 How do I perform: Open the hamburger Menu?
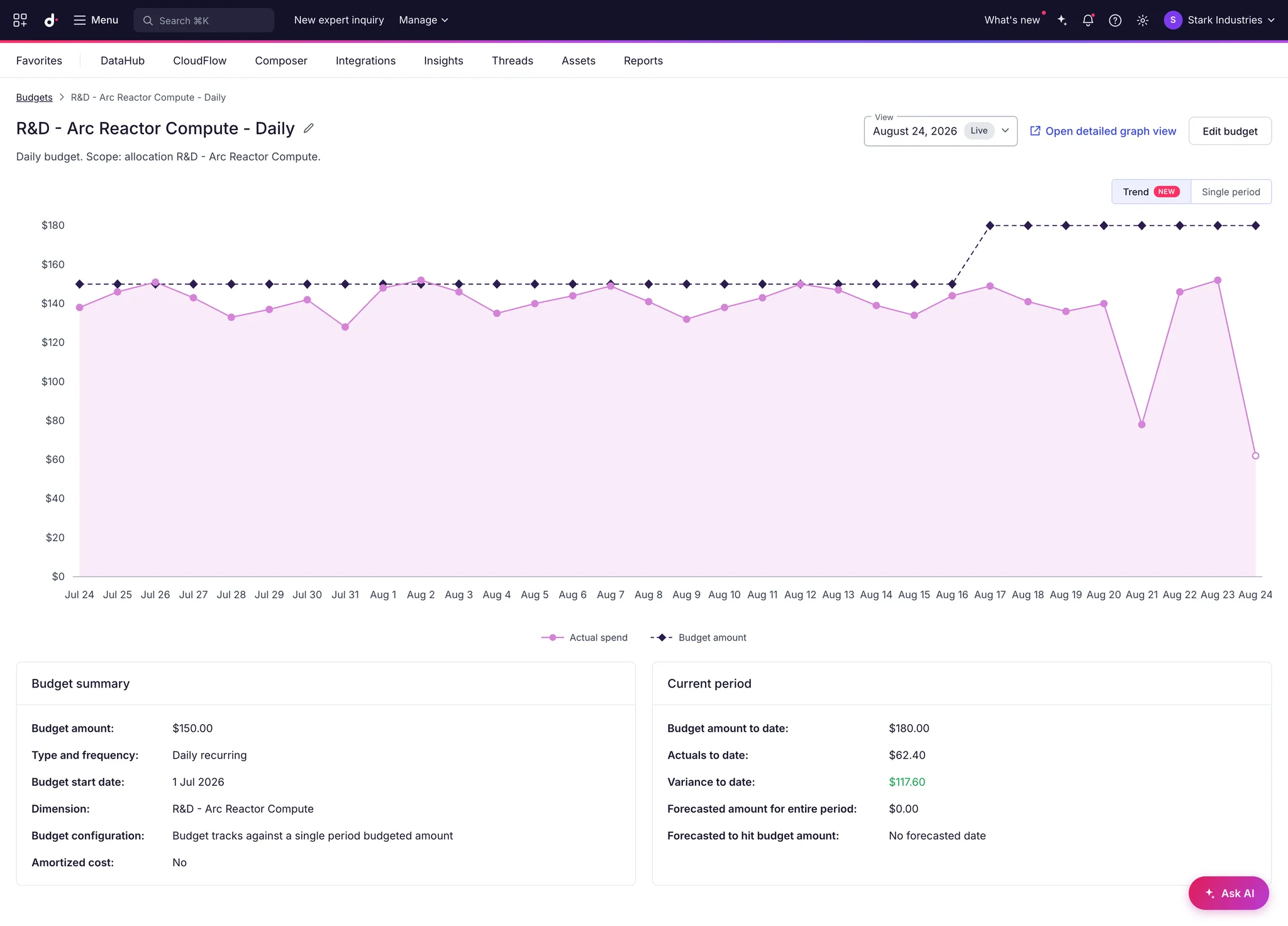[96, 20]
